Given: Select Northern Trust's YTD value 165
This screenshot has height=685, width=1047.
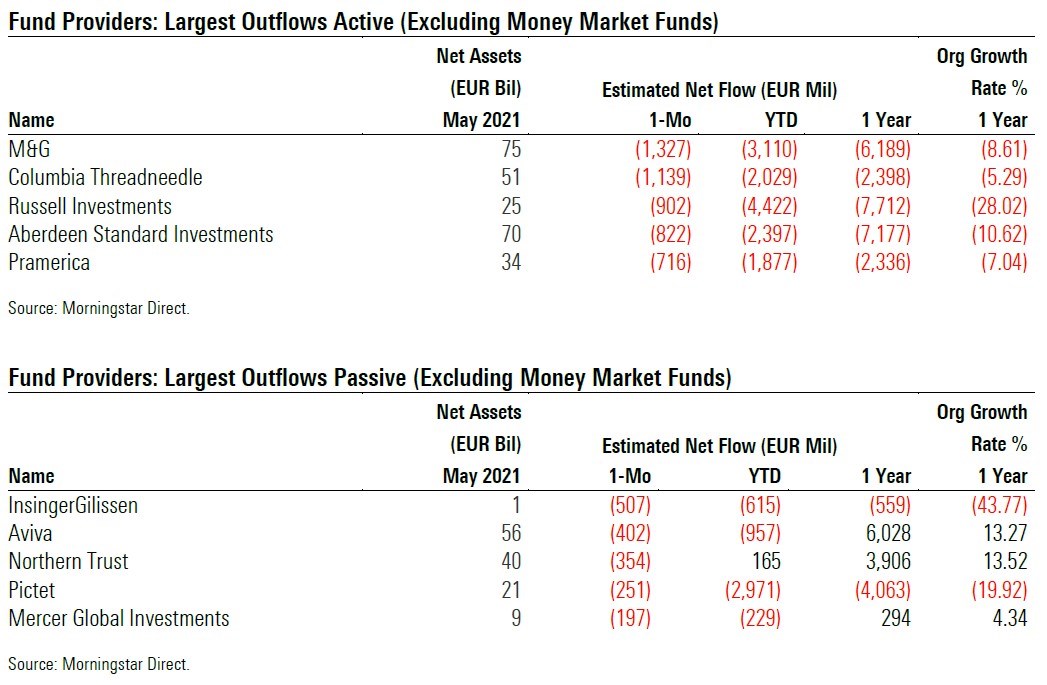Looking at the screenshot, I should [x=764, y=562].
